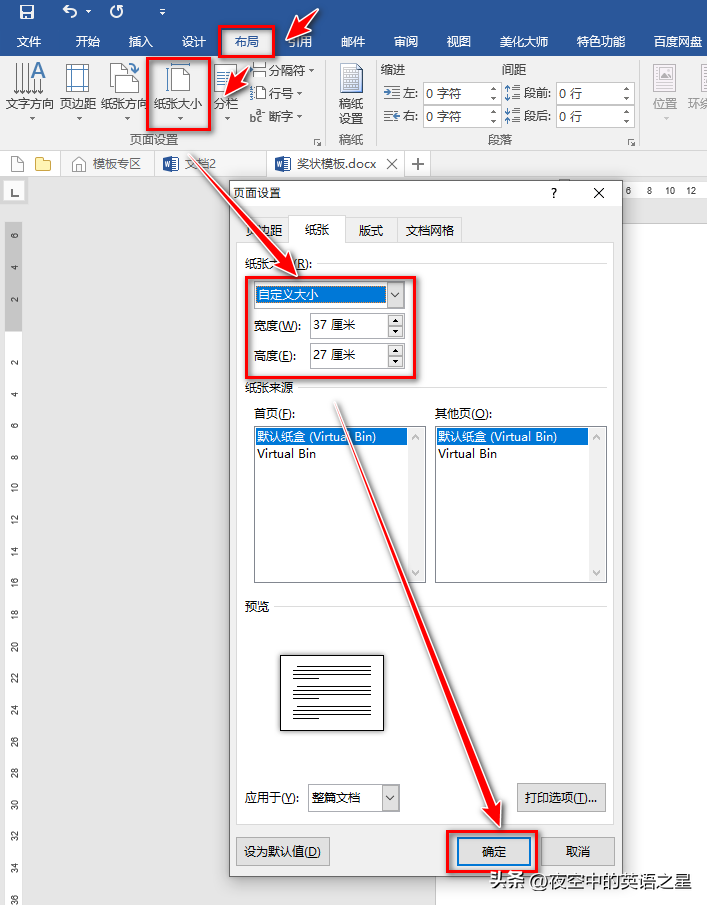Click the page preview thumbnail

point(332,693)
